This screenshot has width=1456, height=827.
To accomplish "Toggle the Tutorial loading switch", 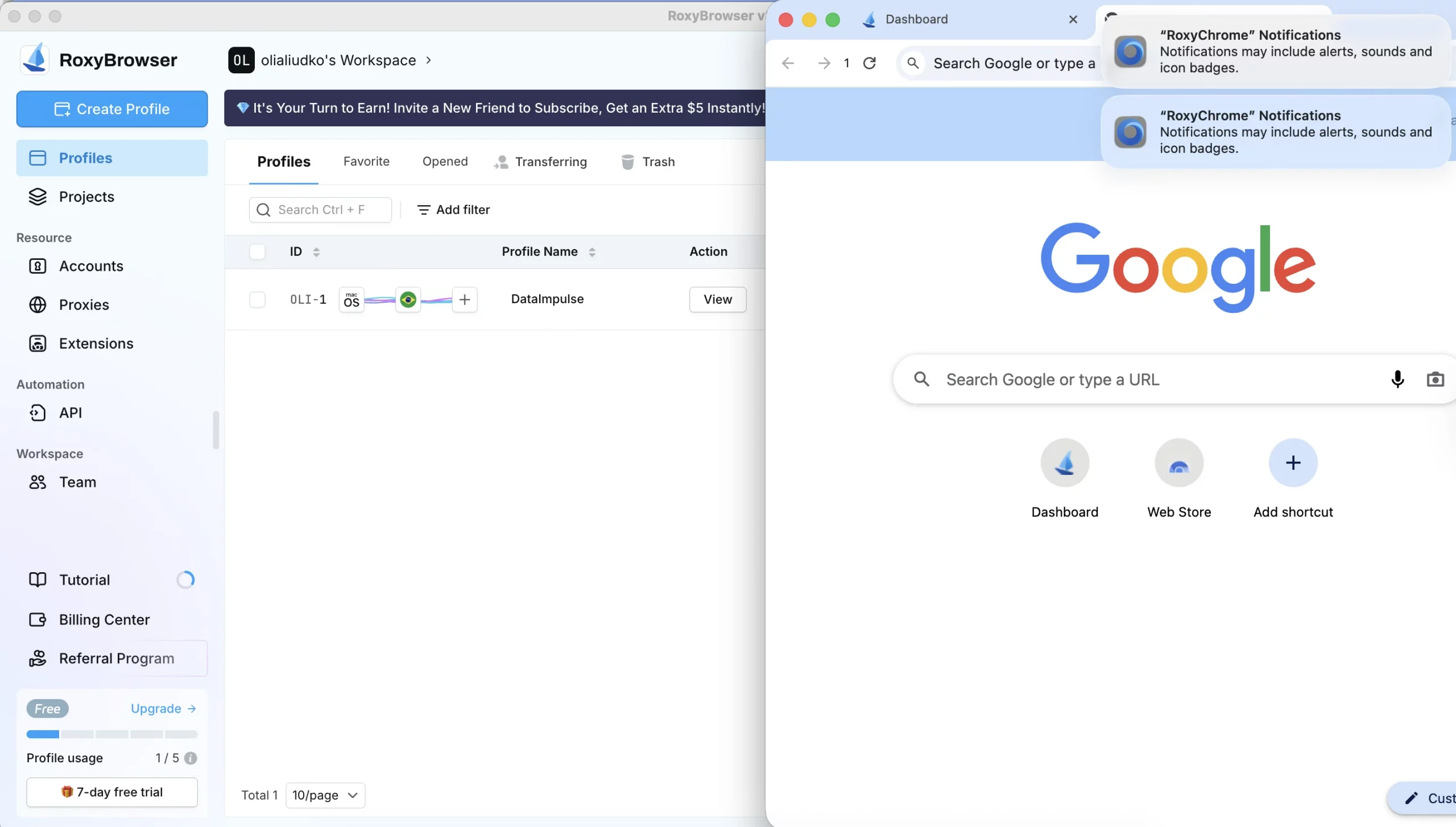I will [x=186, y=579].
